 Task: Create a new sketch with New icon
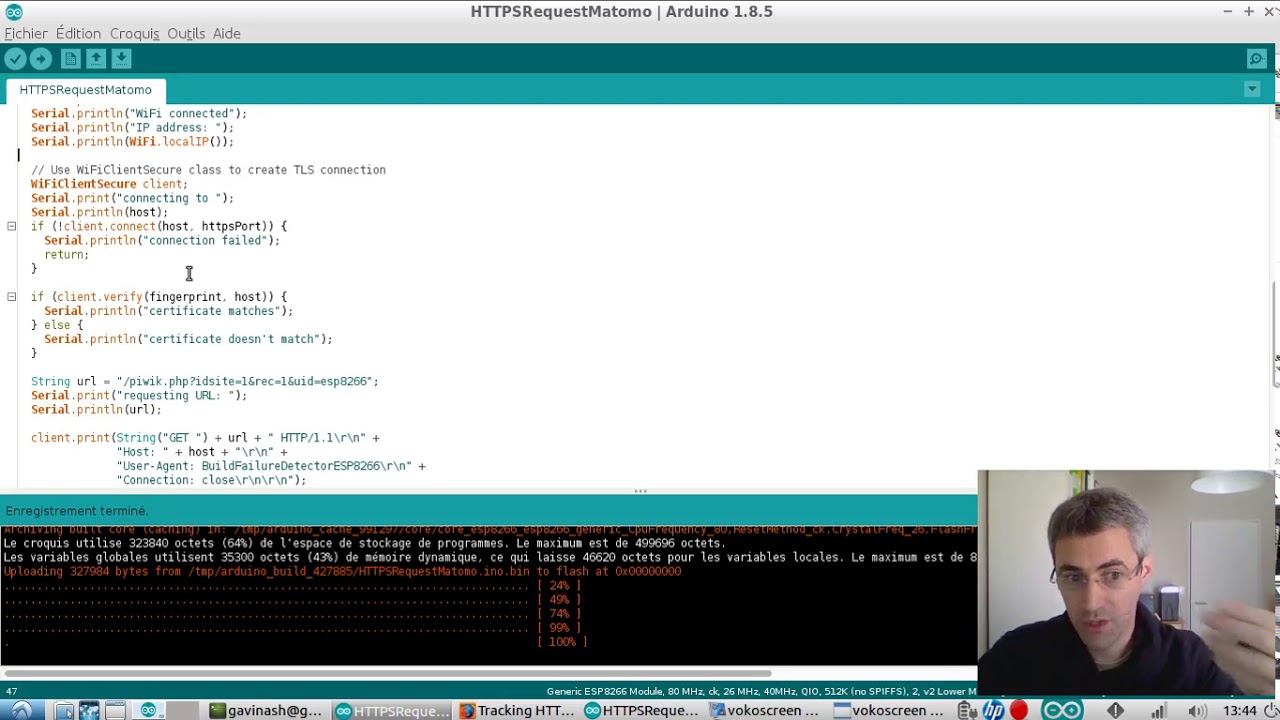point(71,59)
